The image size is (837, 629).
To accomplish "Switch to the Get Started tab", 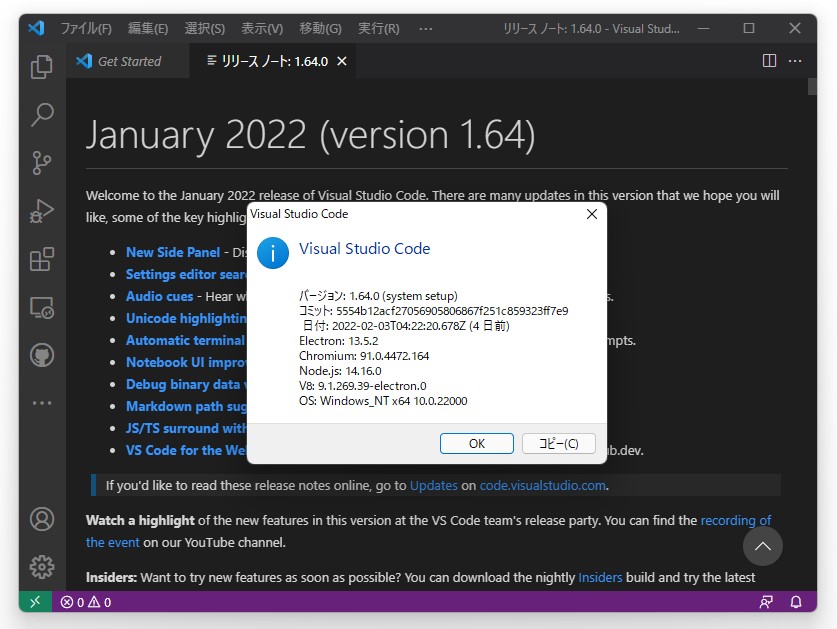I will [124, 60].
